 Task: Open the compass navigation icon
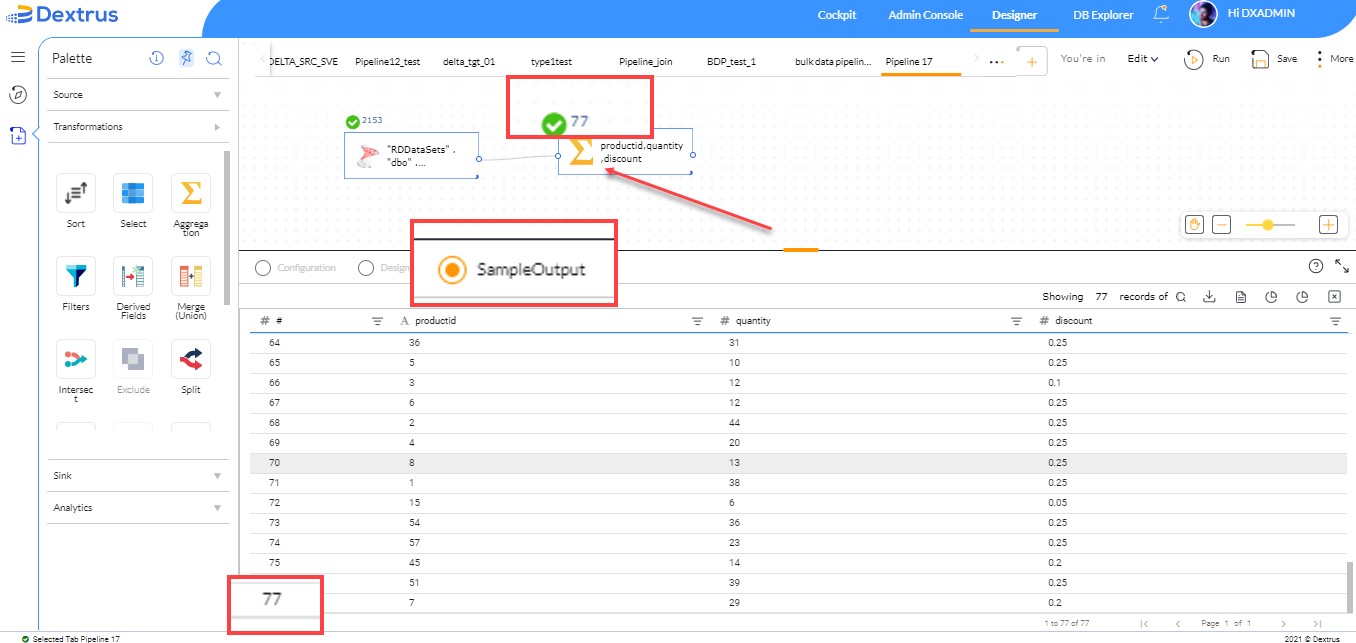coord(17,95)
